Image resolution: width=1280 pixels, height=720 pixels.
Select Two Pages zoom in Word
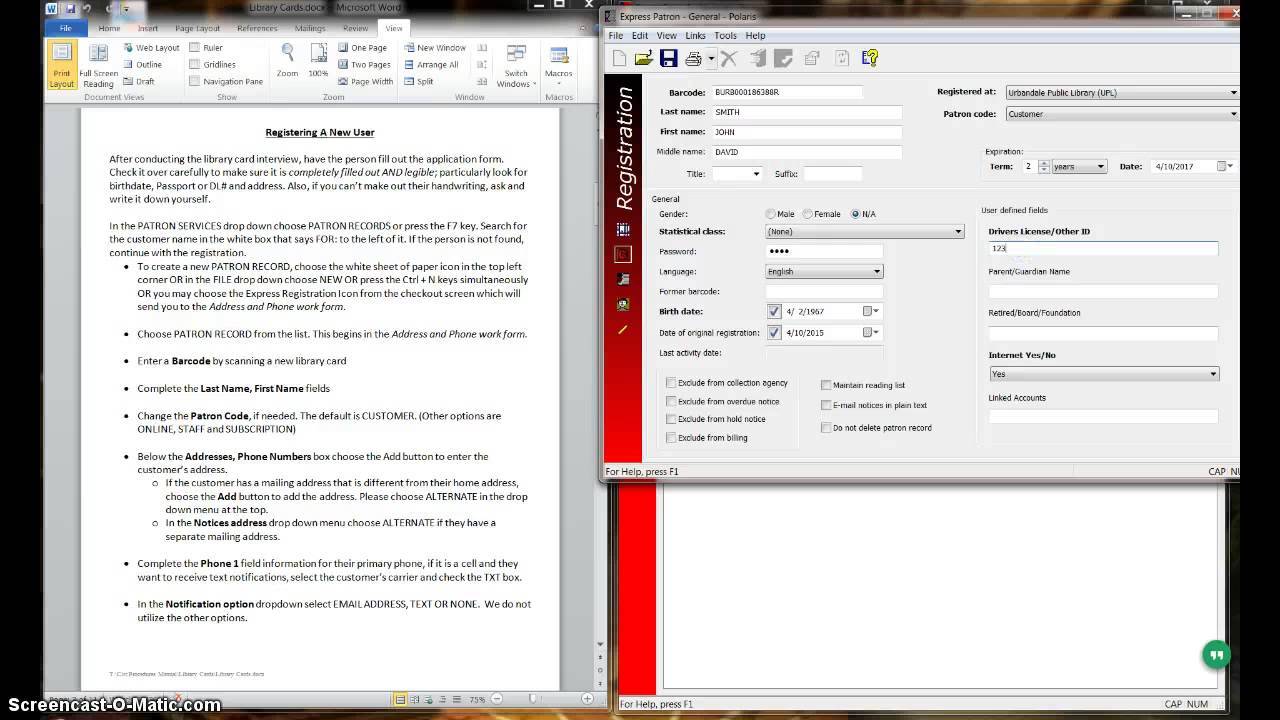[364, 65]
